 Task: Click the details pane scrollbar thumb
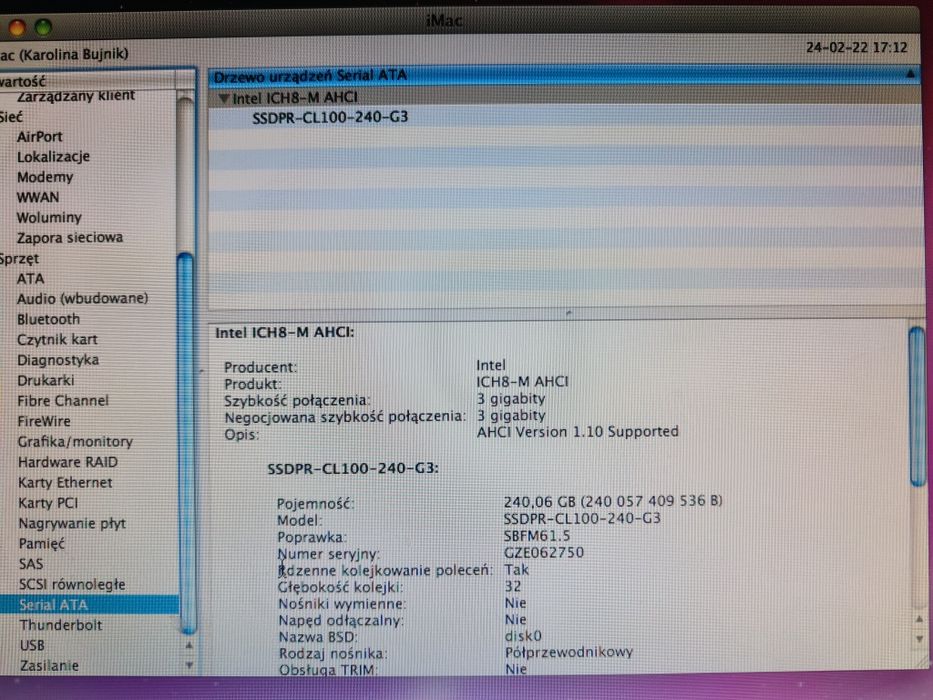click(918, 406)
